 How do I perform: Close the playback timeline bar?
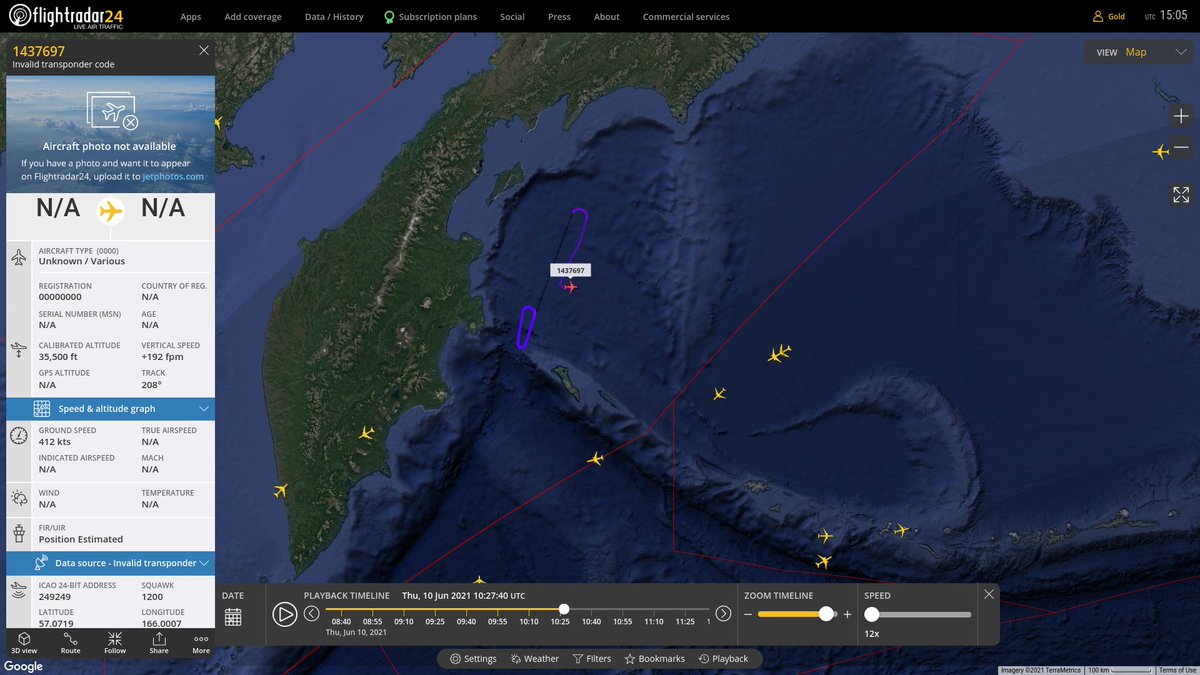coord(989,594)
